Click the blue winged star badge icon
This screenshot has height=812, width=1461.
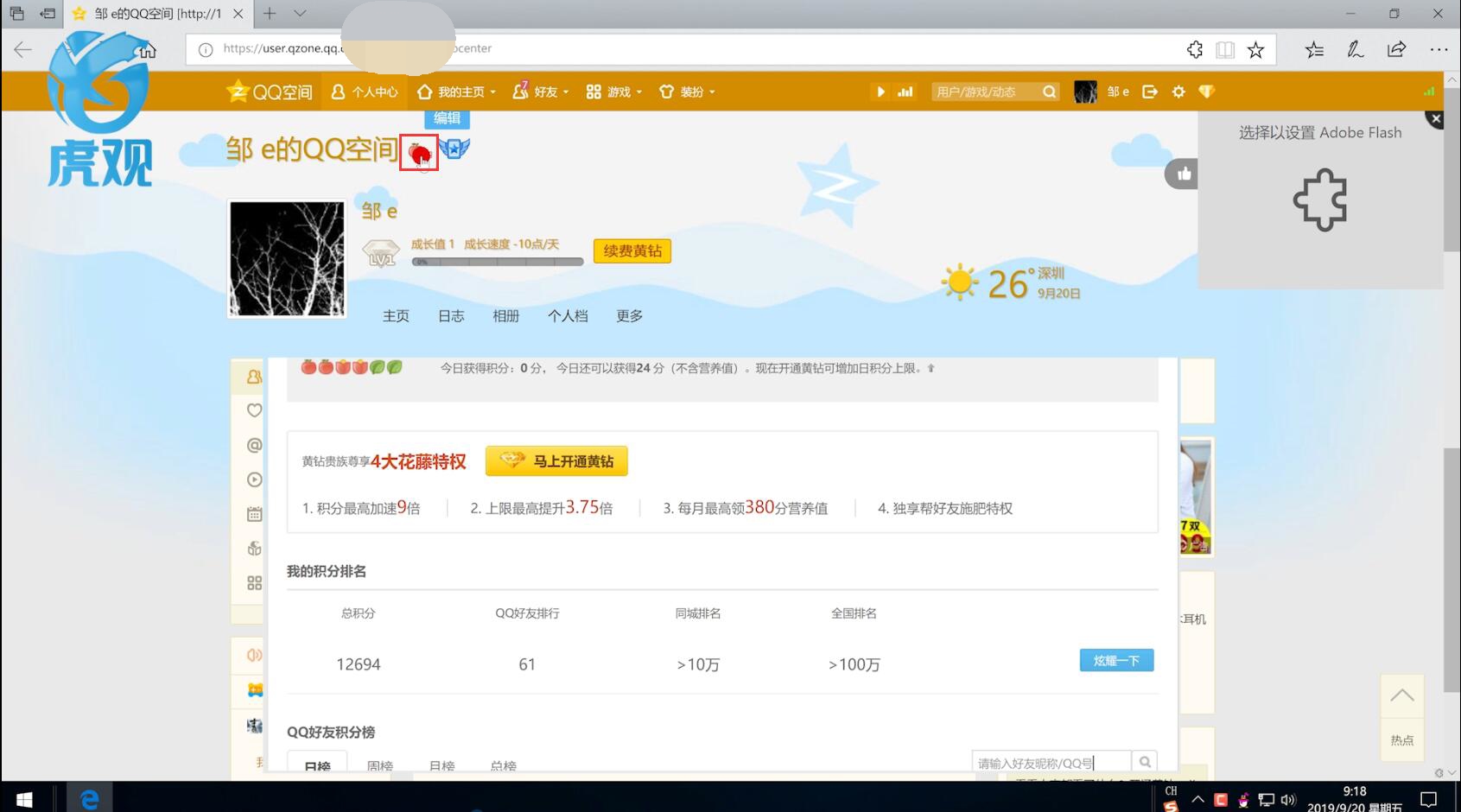pos(454,149)
